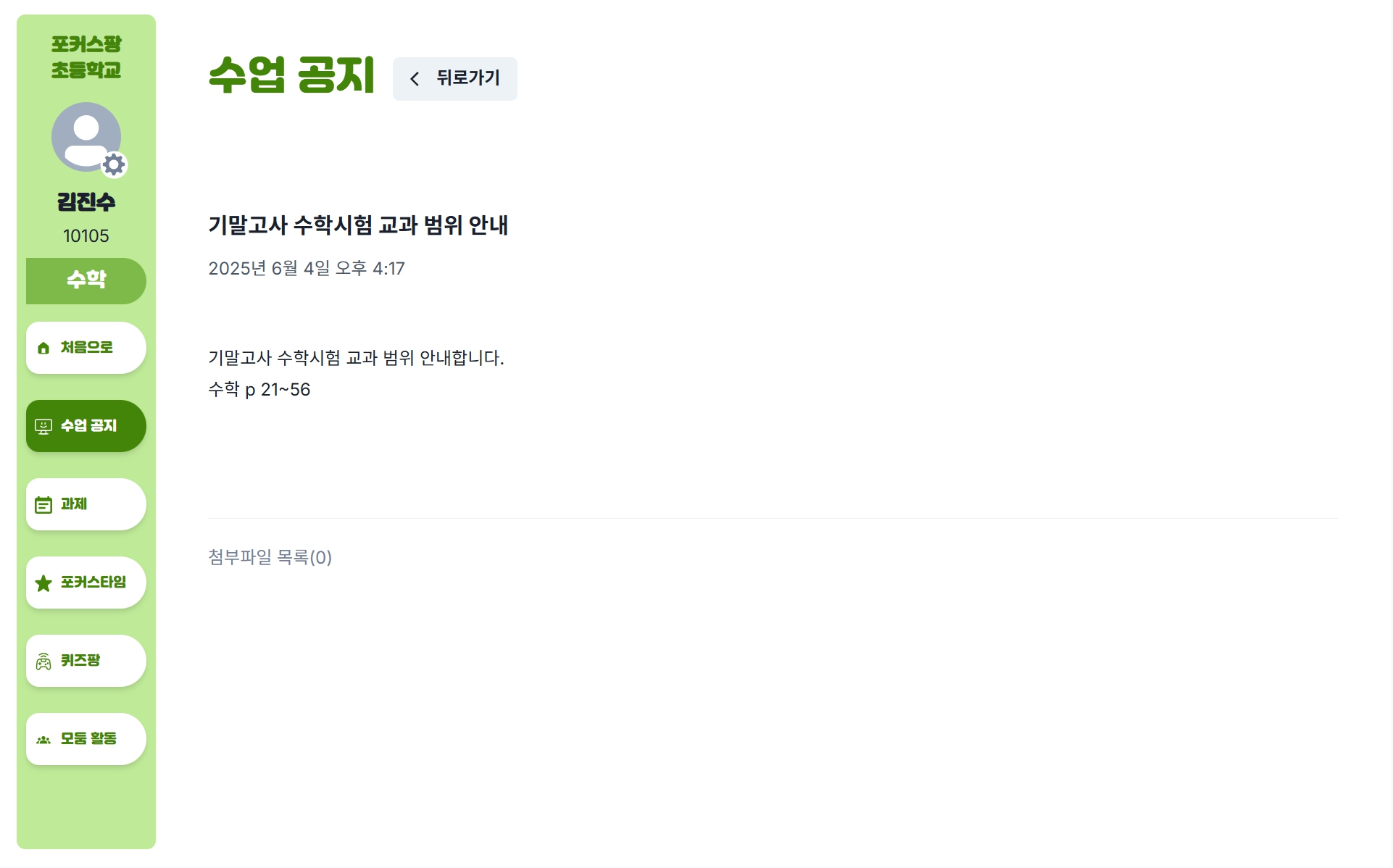
Task: Open the 퀴즈팡 menu item
Action: point(86,661)
